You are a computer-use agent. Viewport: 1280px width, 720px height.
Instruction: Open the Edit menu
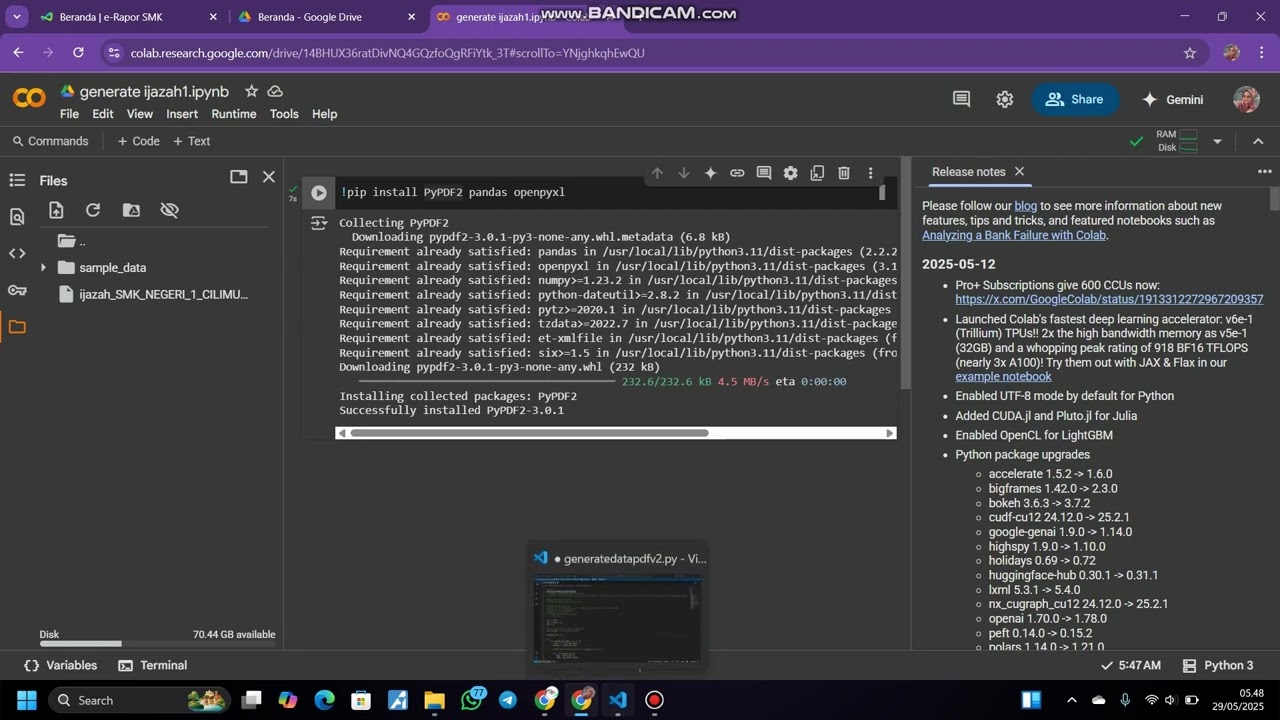point(103,114)
